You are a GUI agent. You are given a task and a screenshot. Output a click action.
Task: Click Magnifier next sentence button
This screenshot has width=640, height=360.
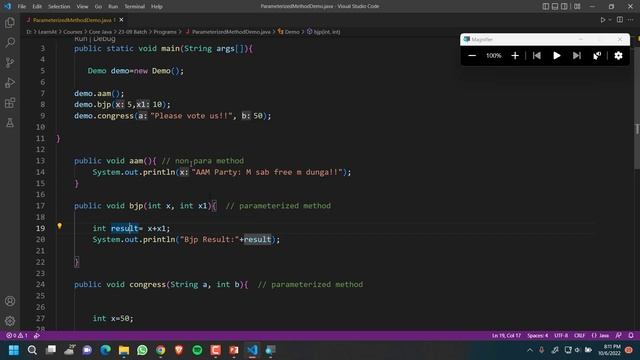[577, 56]
